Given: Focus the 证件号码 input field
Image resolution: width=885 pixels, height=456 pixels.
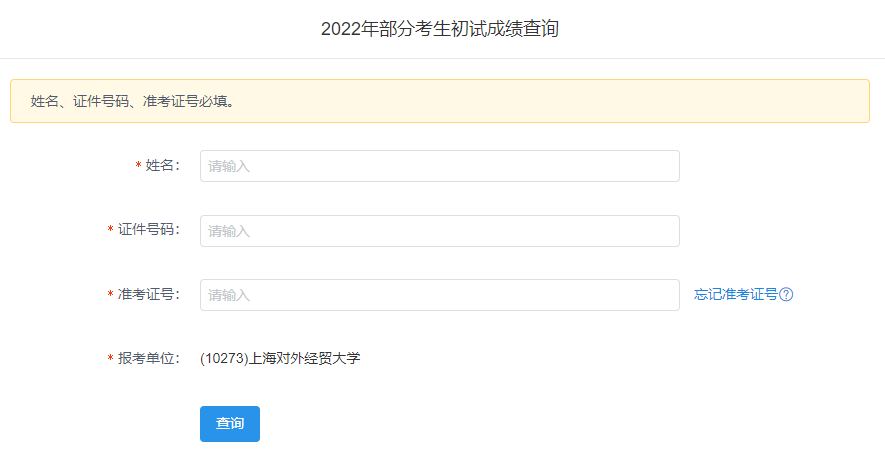Looking at the screenshot, I should click(439, 231).
